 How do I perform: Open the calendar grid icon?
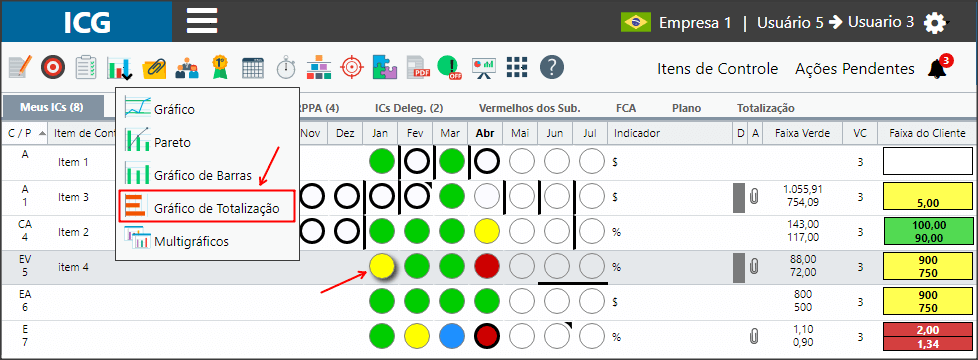click(x=253, y=67)
